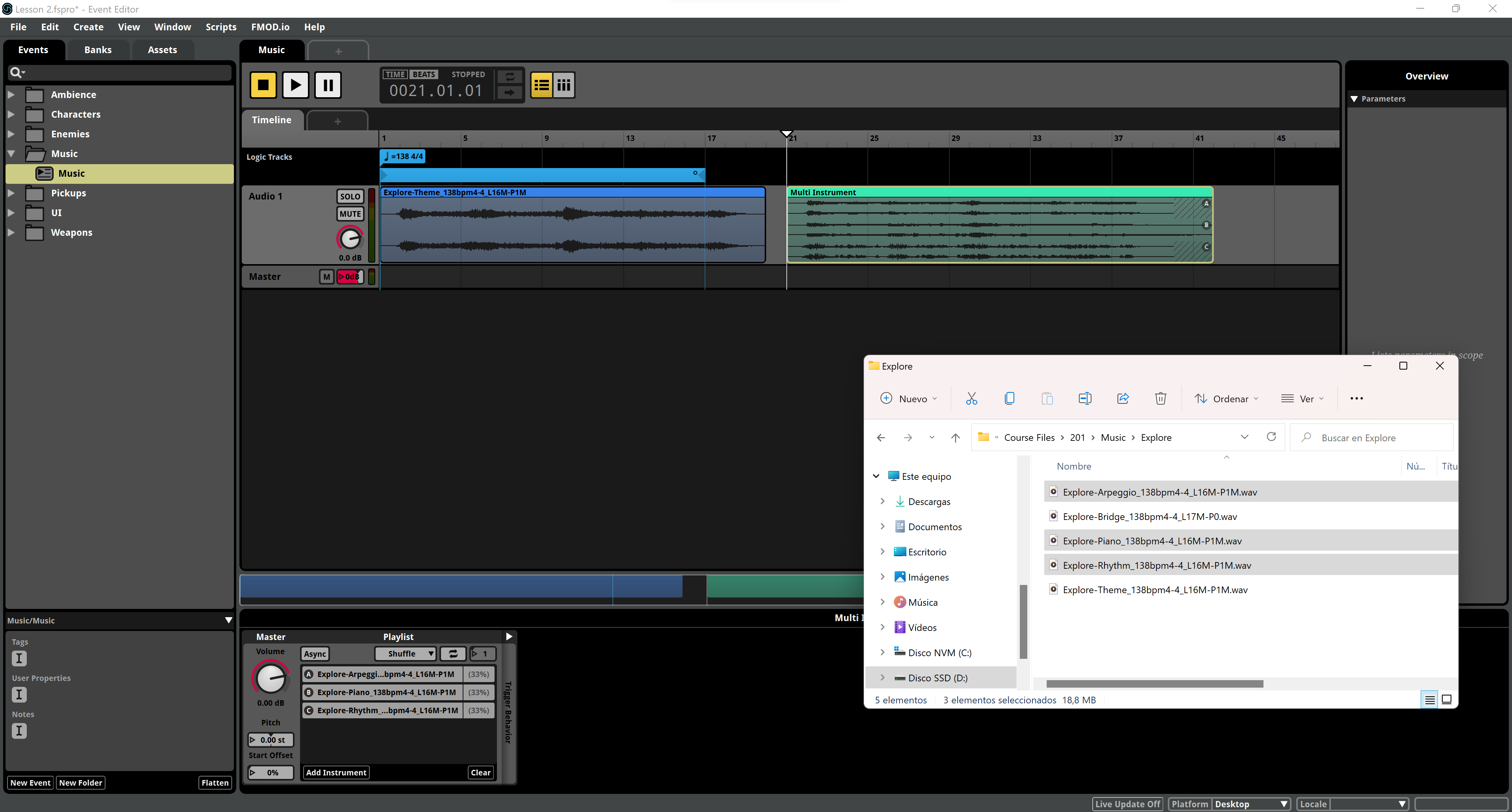Pause playback with the Pause button
Screen dimensions: 1512x812
pyautogui.click(x=328, y=85)
